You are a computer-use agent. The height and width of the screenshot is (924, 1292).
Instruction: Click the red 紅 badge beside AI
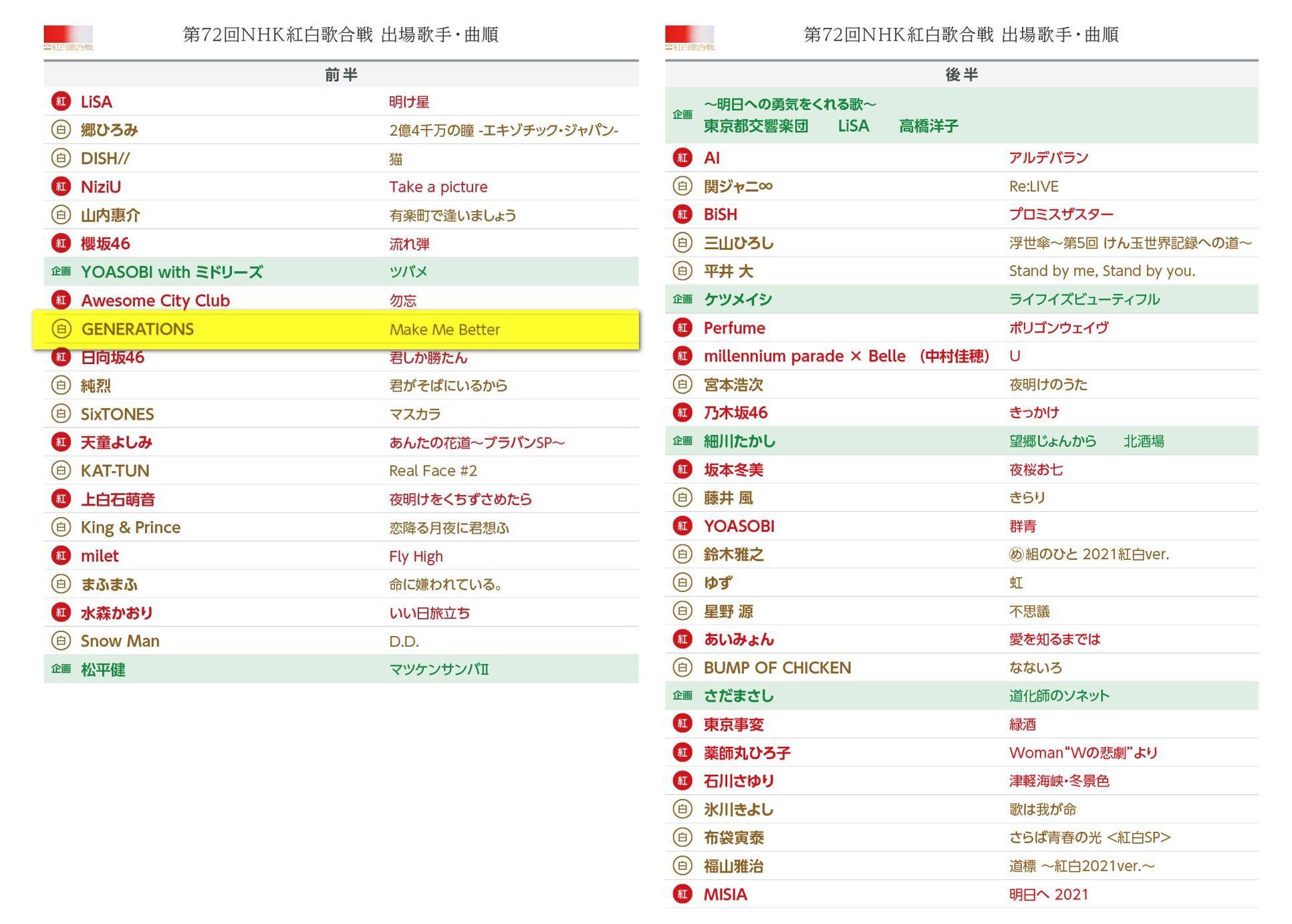click(682, 158)
